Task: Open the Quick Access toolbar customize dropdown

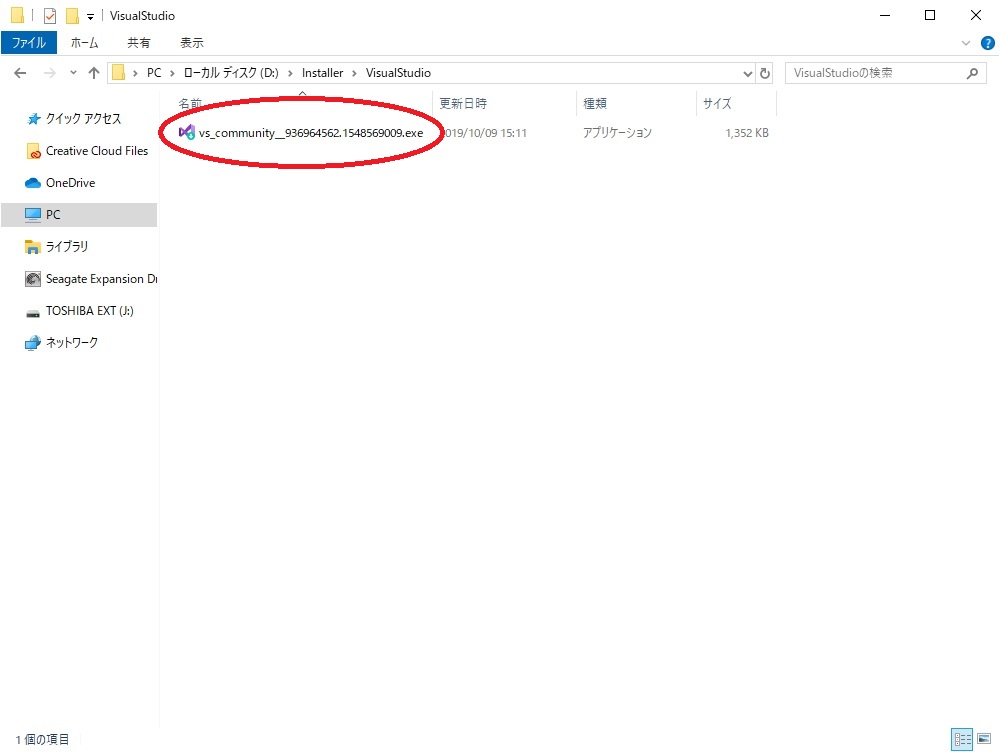Action: click(x=90, y=17)
